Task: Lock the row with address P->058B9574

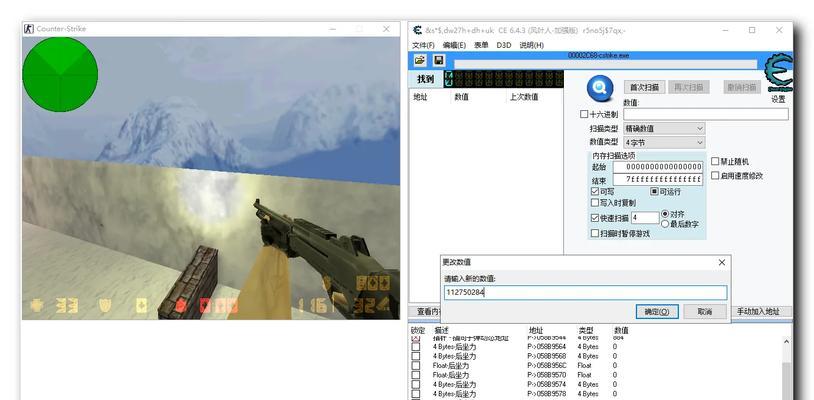Action: (416, 384)
